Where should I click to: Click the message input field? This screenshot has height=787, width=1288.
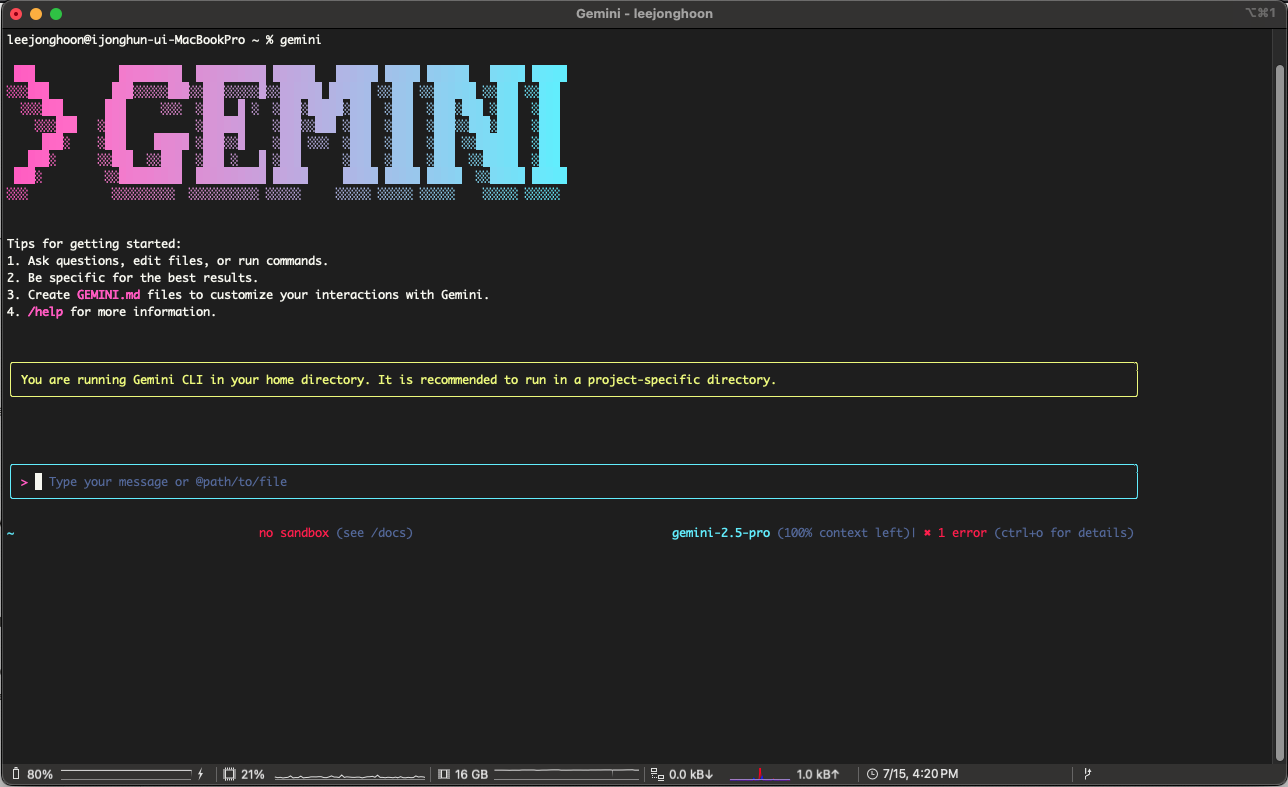click(574, 482)
